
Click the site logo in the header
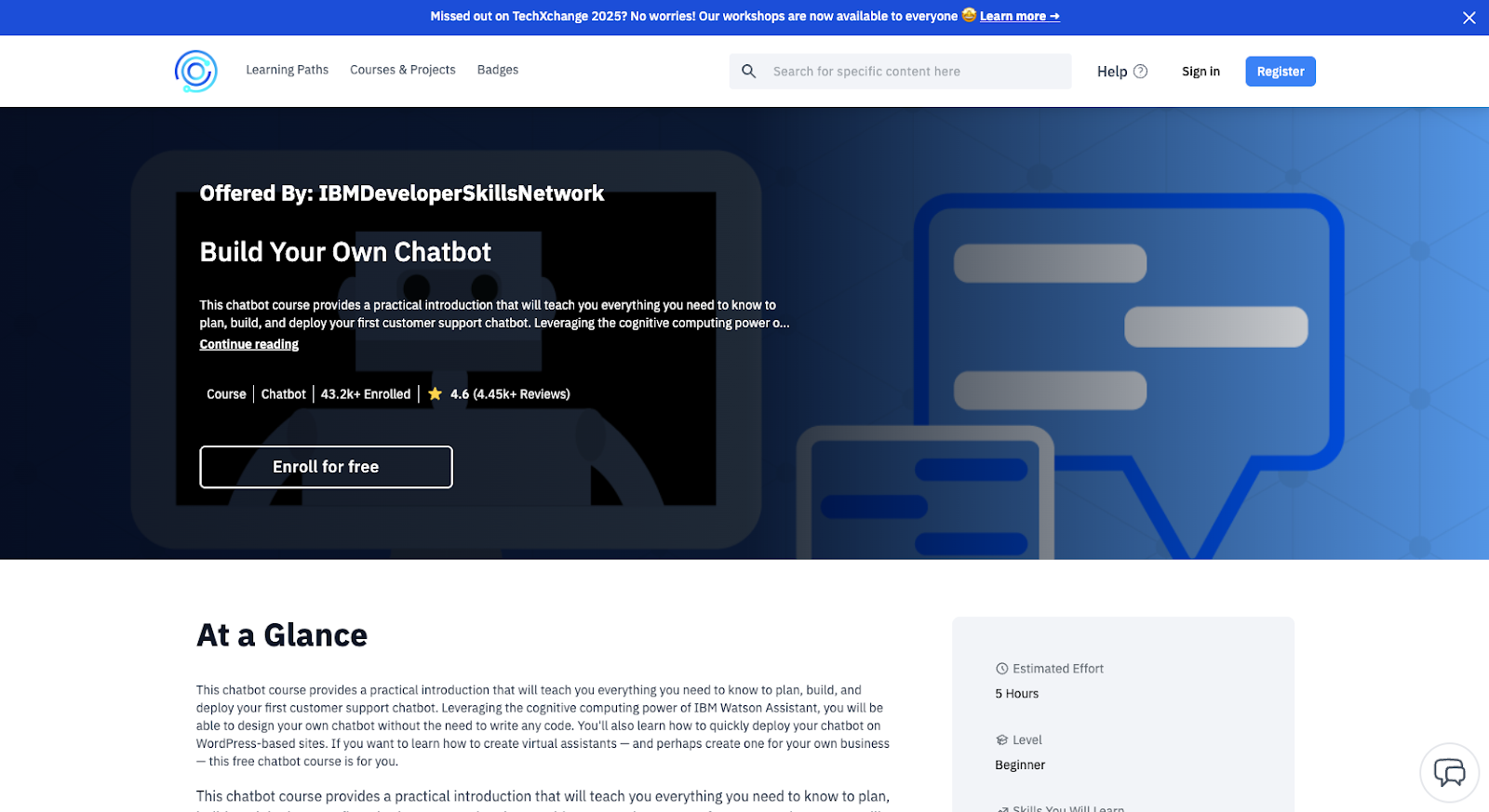point(196,72)
